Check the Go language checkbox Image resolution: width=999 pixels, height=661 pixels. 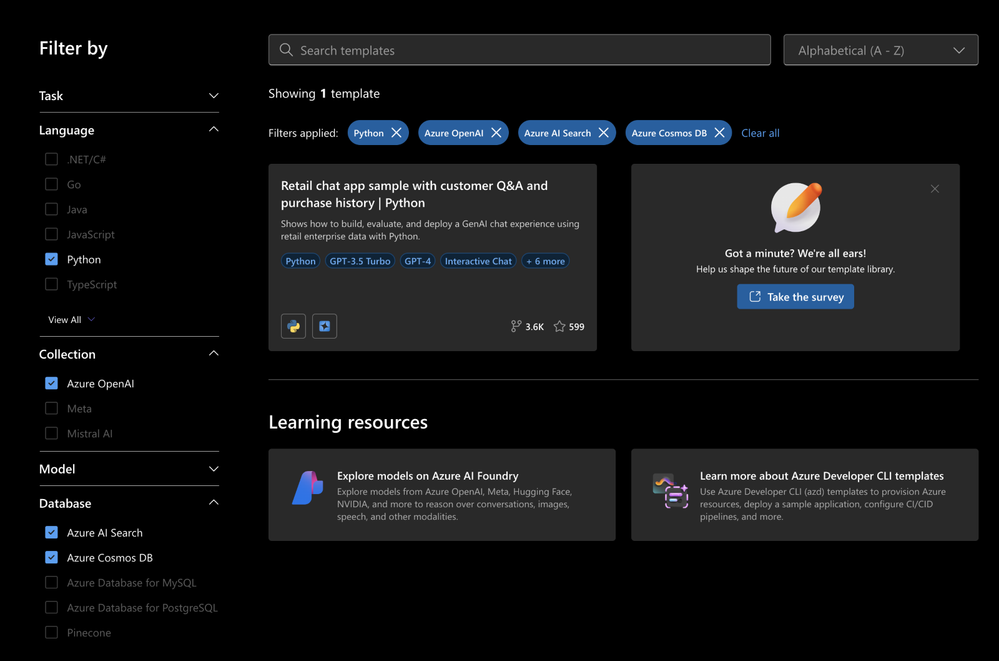click(52, 184)
